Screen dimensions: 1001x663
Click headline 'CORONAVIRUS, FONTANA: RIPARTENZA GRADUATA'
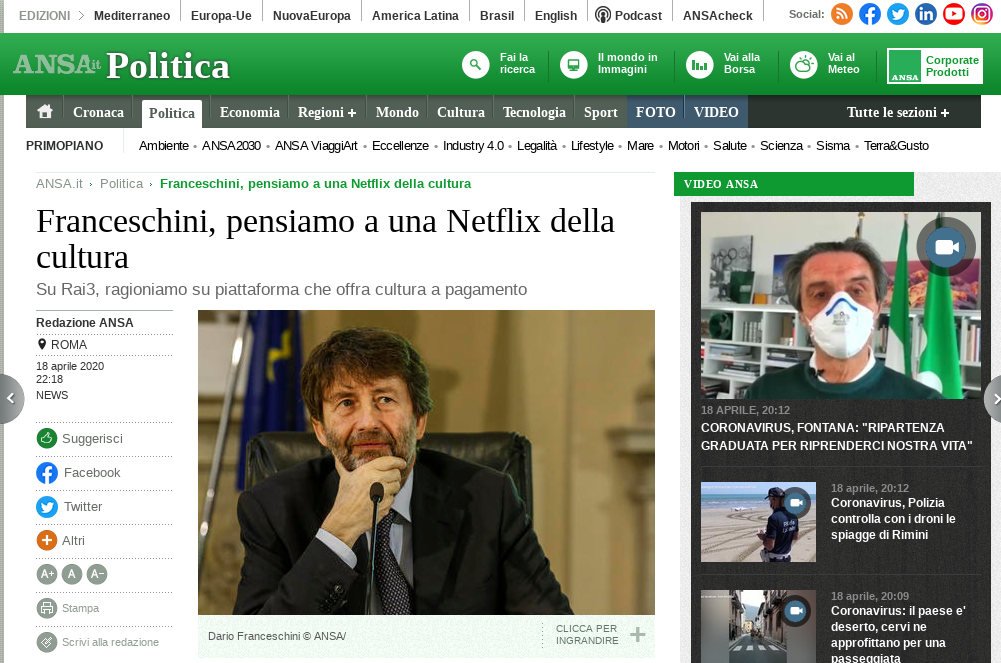click(836, 436)
